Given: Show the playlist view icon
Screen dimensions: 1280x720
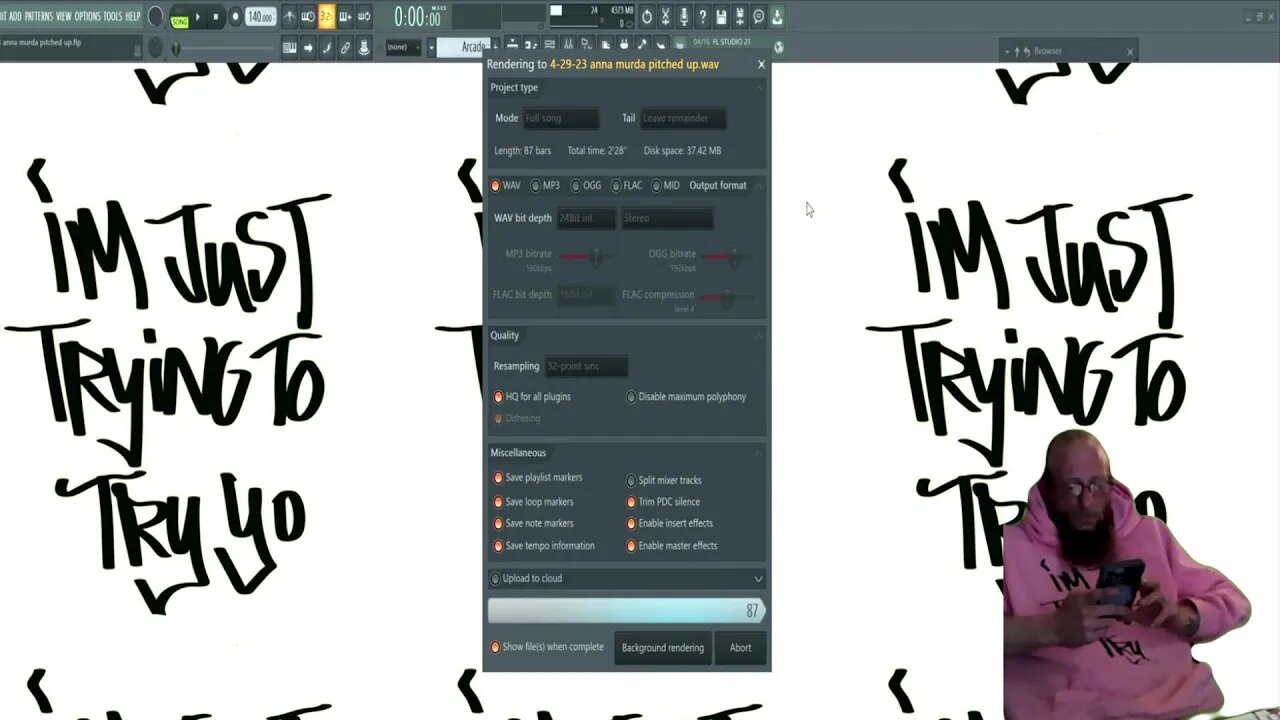Looking at the screenshot, I should point(512,45).
